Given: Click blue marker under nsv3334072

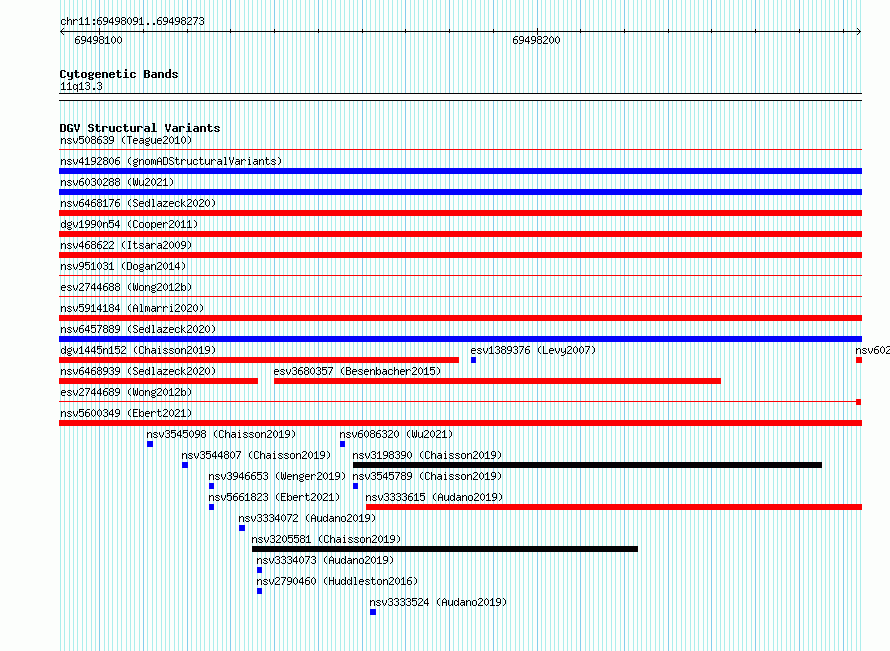Looking at the screenshot, I should point(242,528).
